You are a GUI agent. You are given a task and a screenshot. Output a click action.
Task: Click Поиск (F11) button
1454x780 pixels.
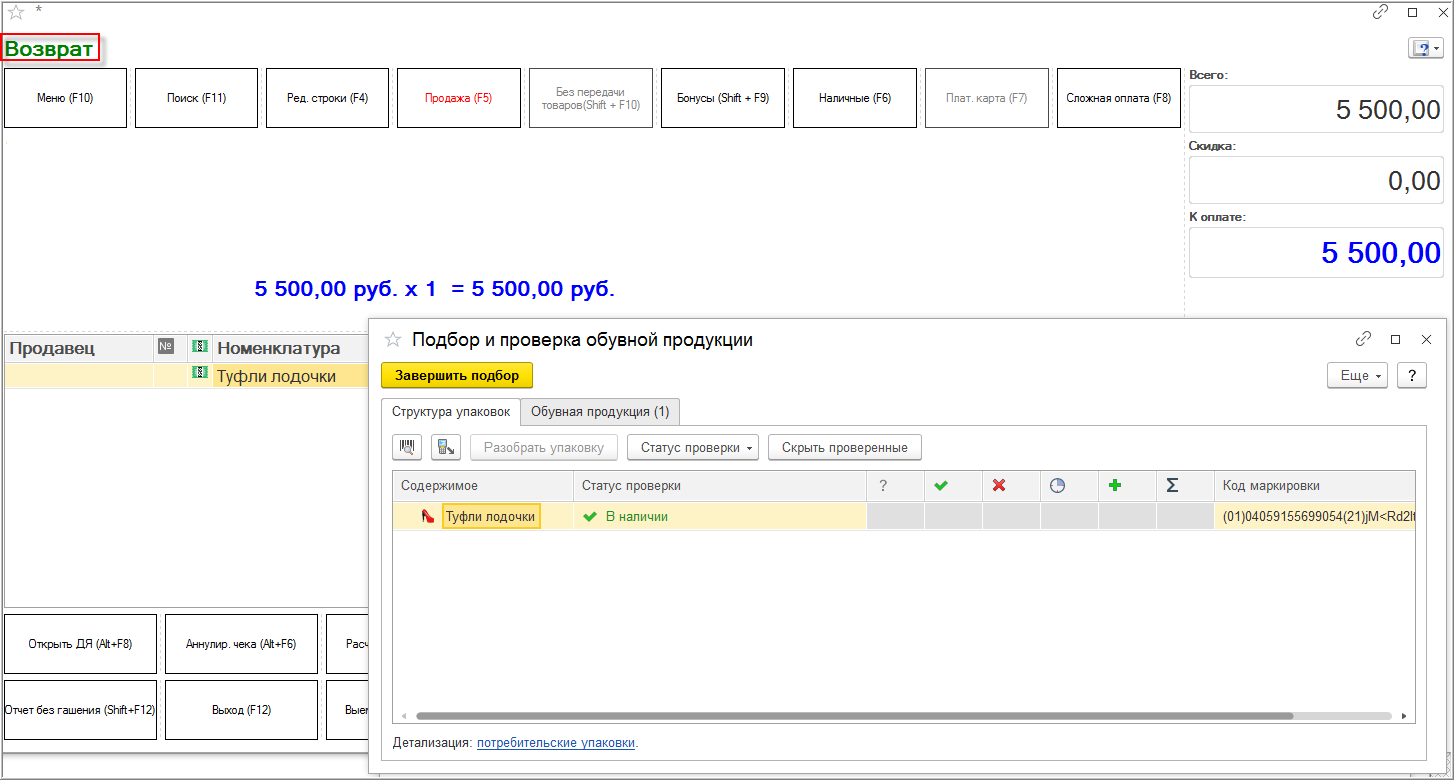196,98
